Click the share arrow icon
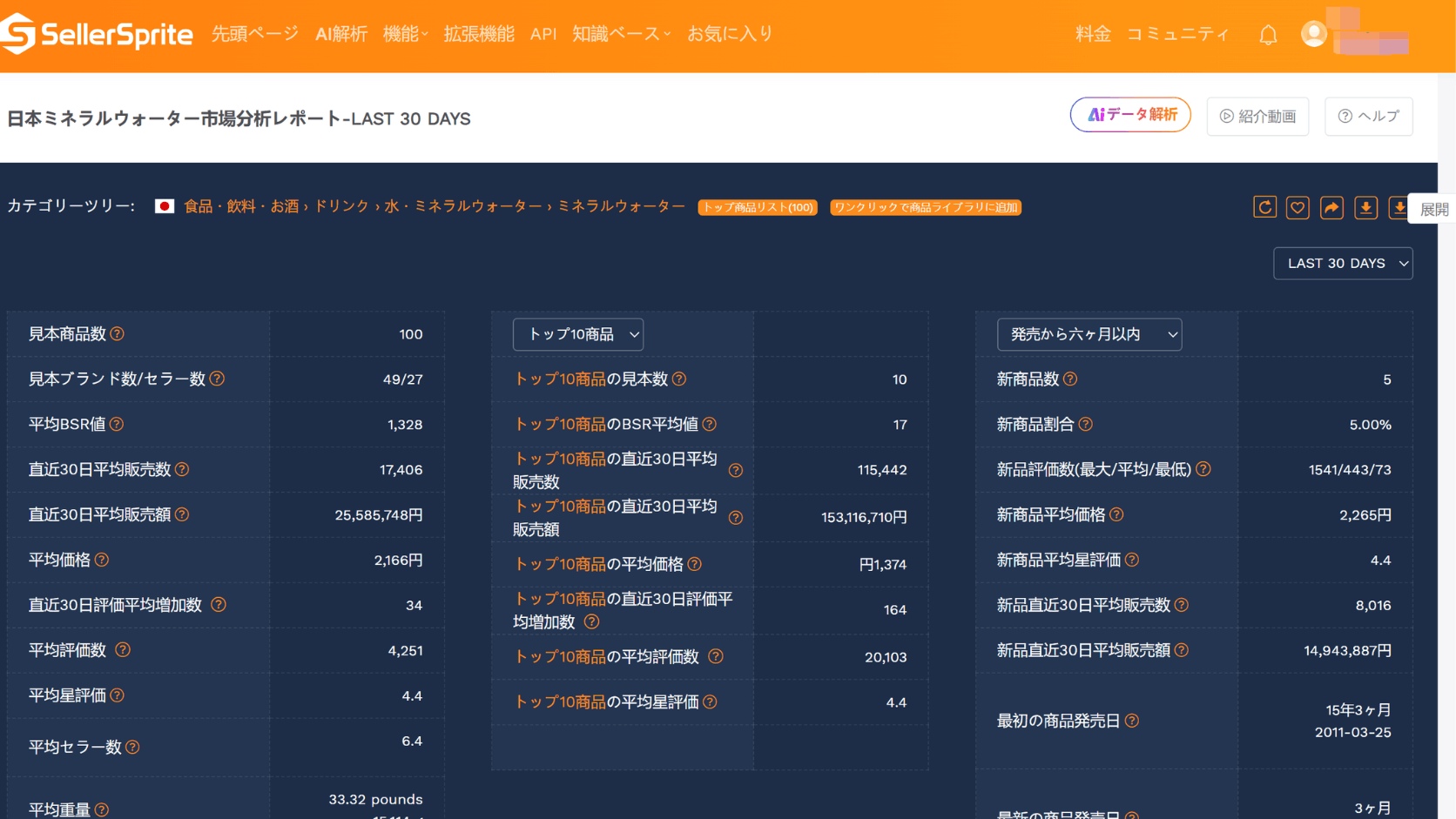 pyautogui.click(x=1331, y=207)
